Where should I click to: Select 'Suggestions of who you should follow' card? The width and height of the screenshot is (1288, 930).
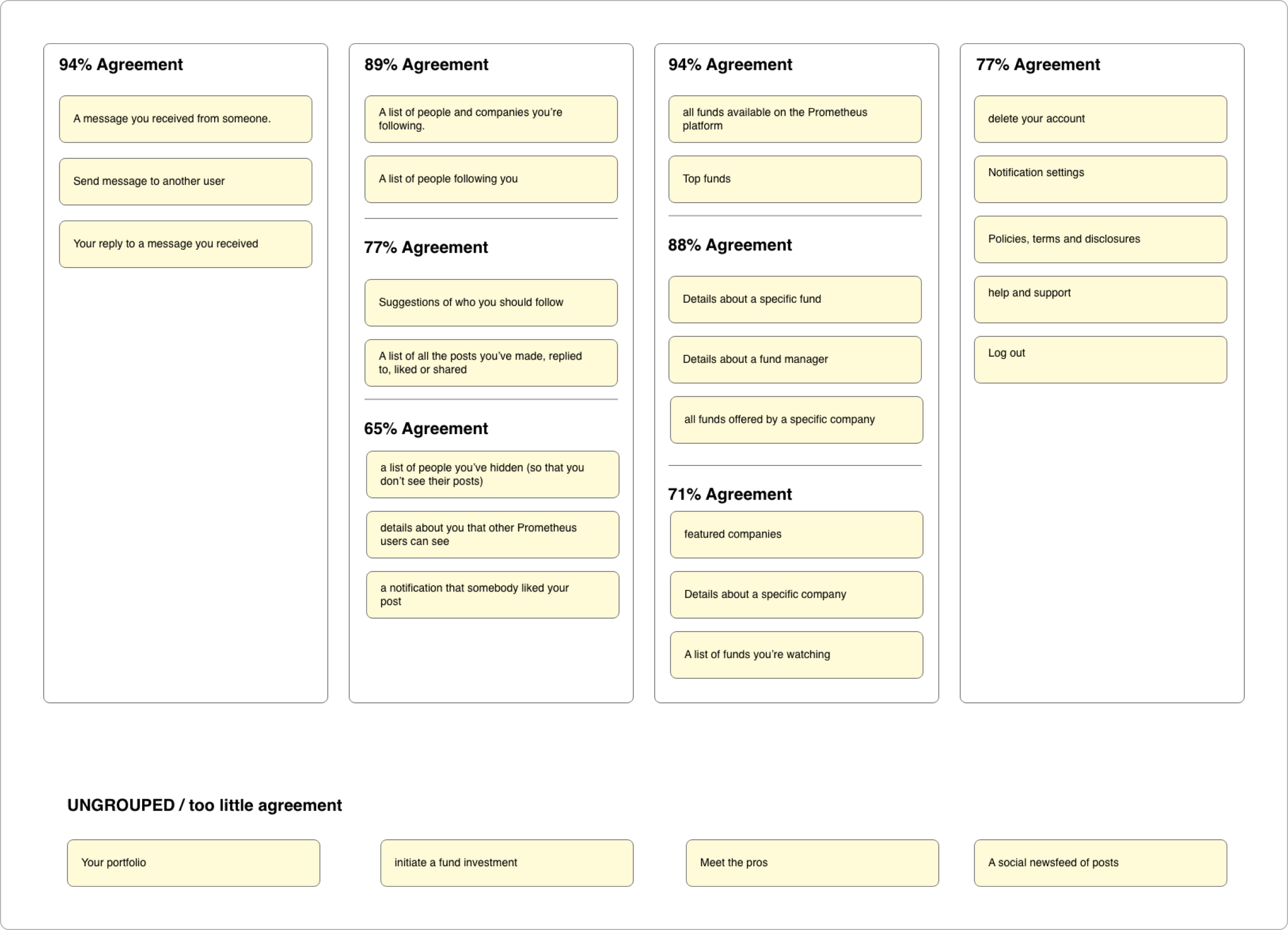(490, 303)
